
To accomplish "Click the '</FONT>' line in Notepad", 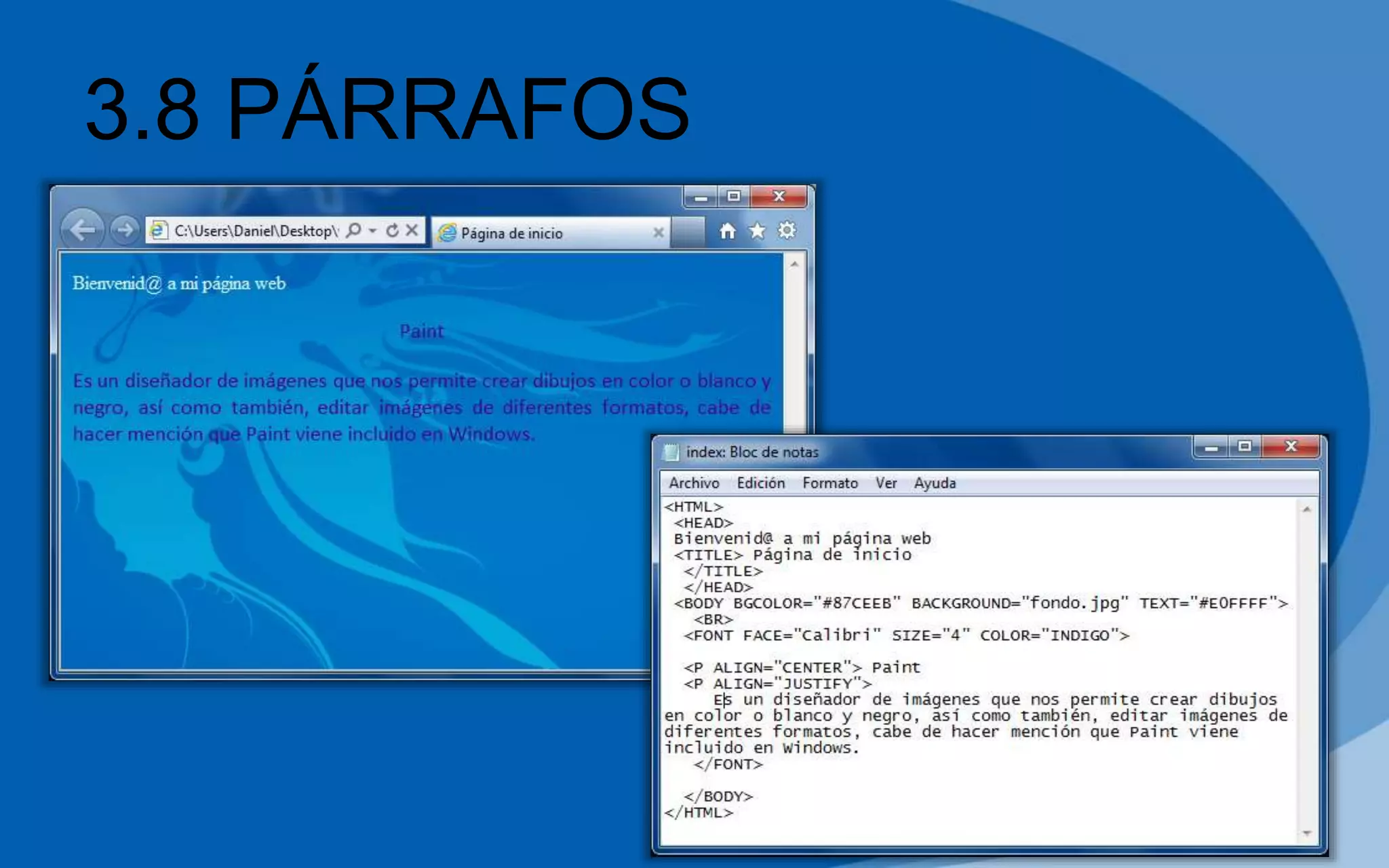I will point(728,764).
